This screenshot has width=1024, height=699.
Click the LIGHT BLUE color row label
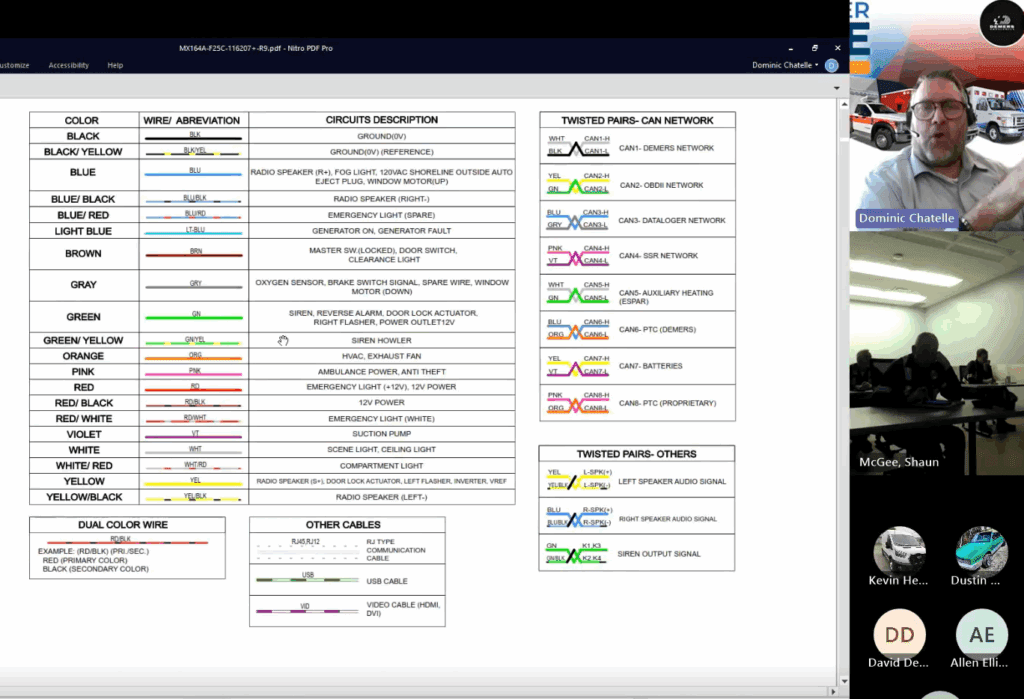83,231
